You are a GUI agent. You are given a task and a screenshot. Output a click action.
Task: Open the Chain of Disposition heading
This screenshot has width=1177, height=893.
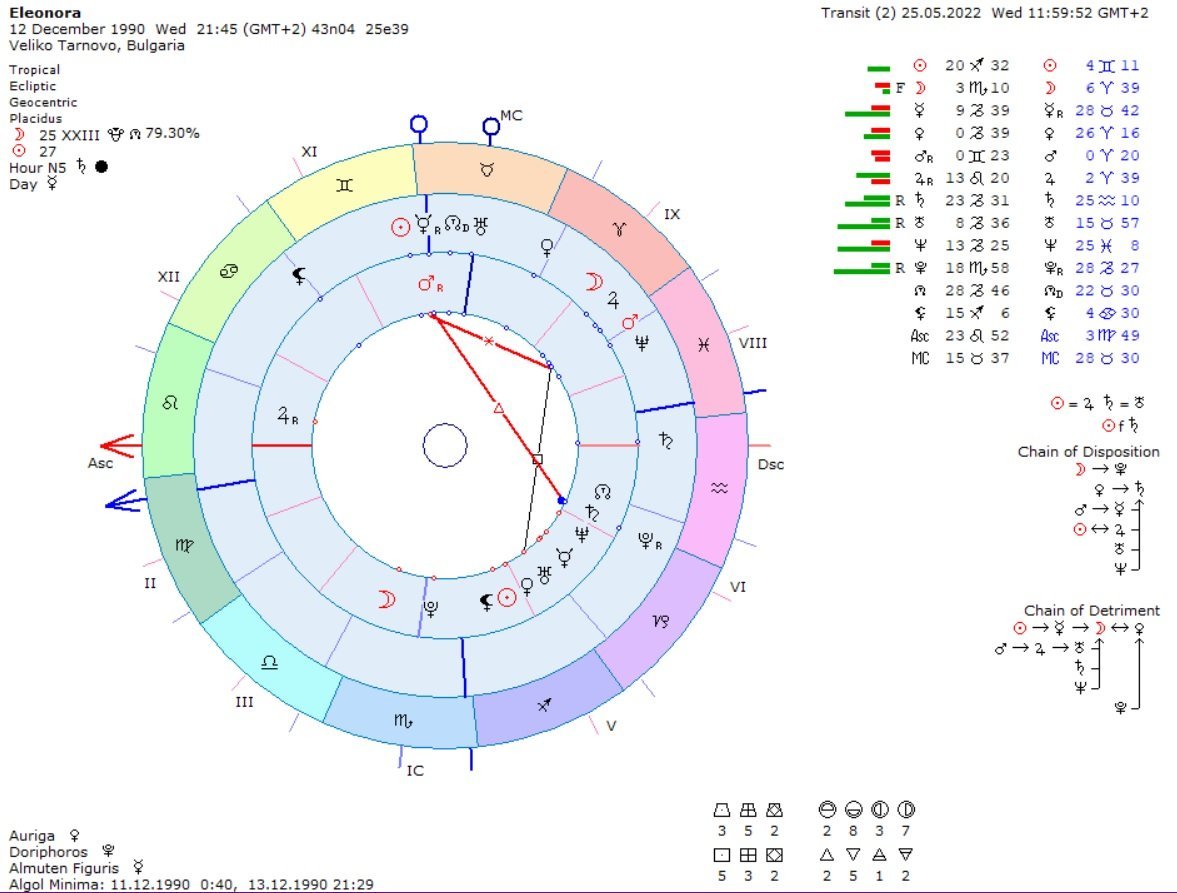click(x=1088, y=452)
